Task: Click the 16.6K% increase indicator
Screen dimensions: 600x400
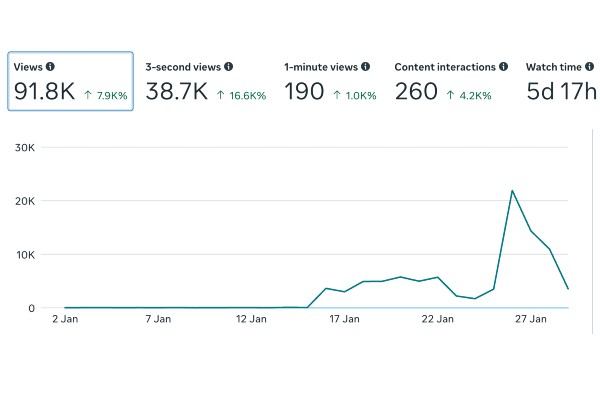Action: [241, 95]
